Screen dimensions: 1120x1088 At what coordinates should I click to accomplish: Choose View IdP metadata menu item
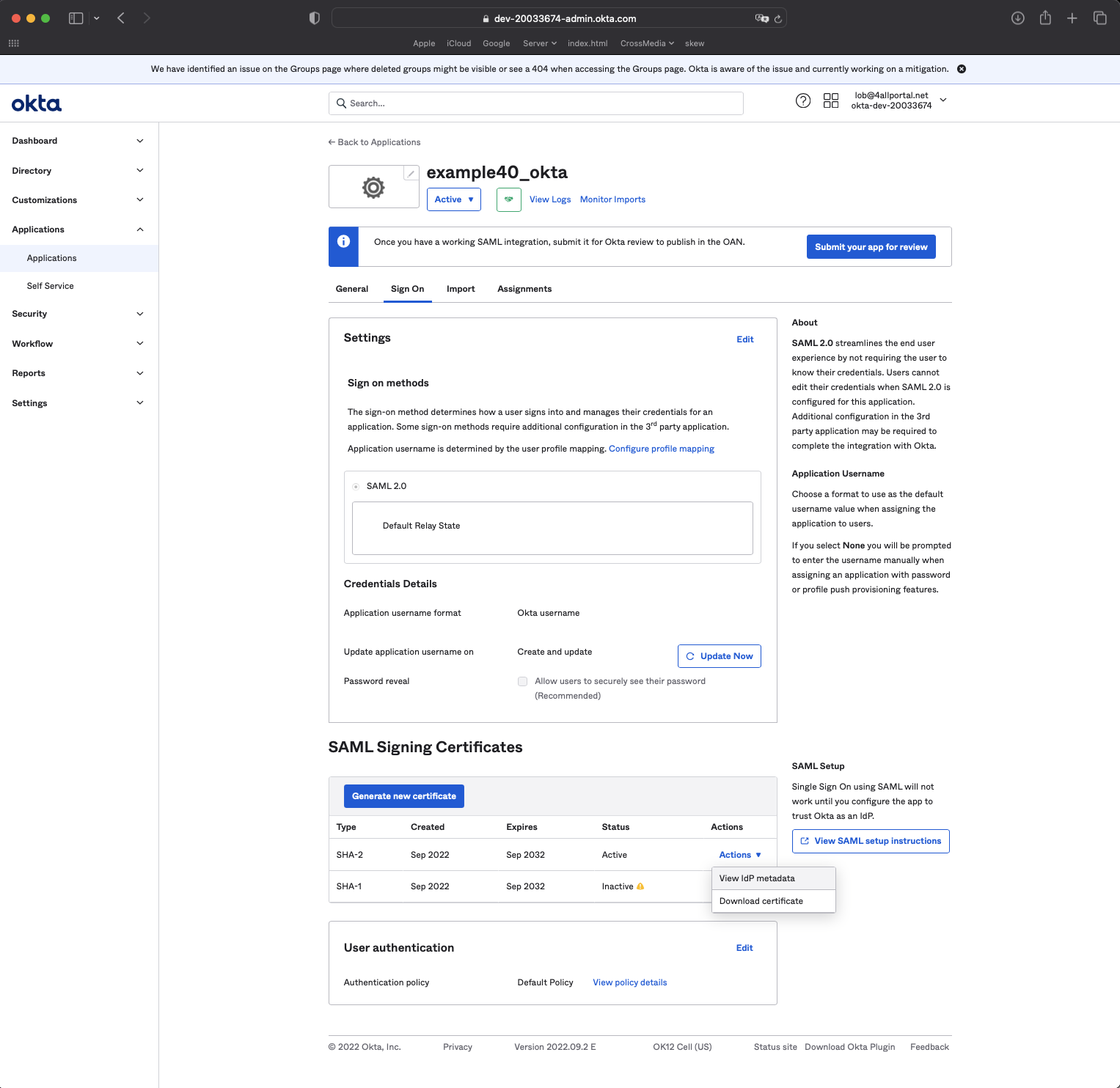click(774, 878)
